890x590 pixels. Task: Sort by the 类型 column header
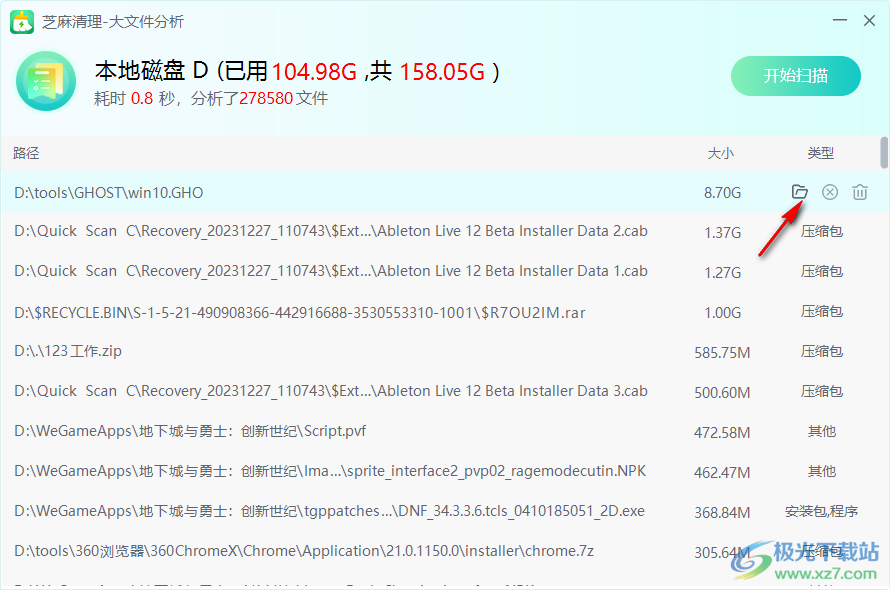821,153
